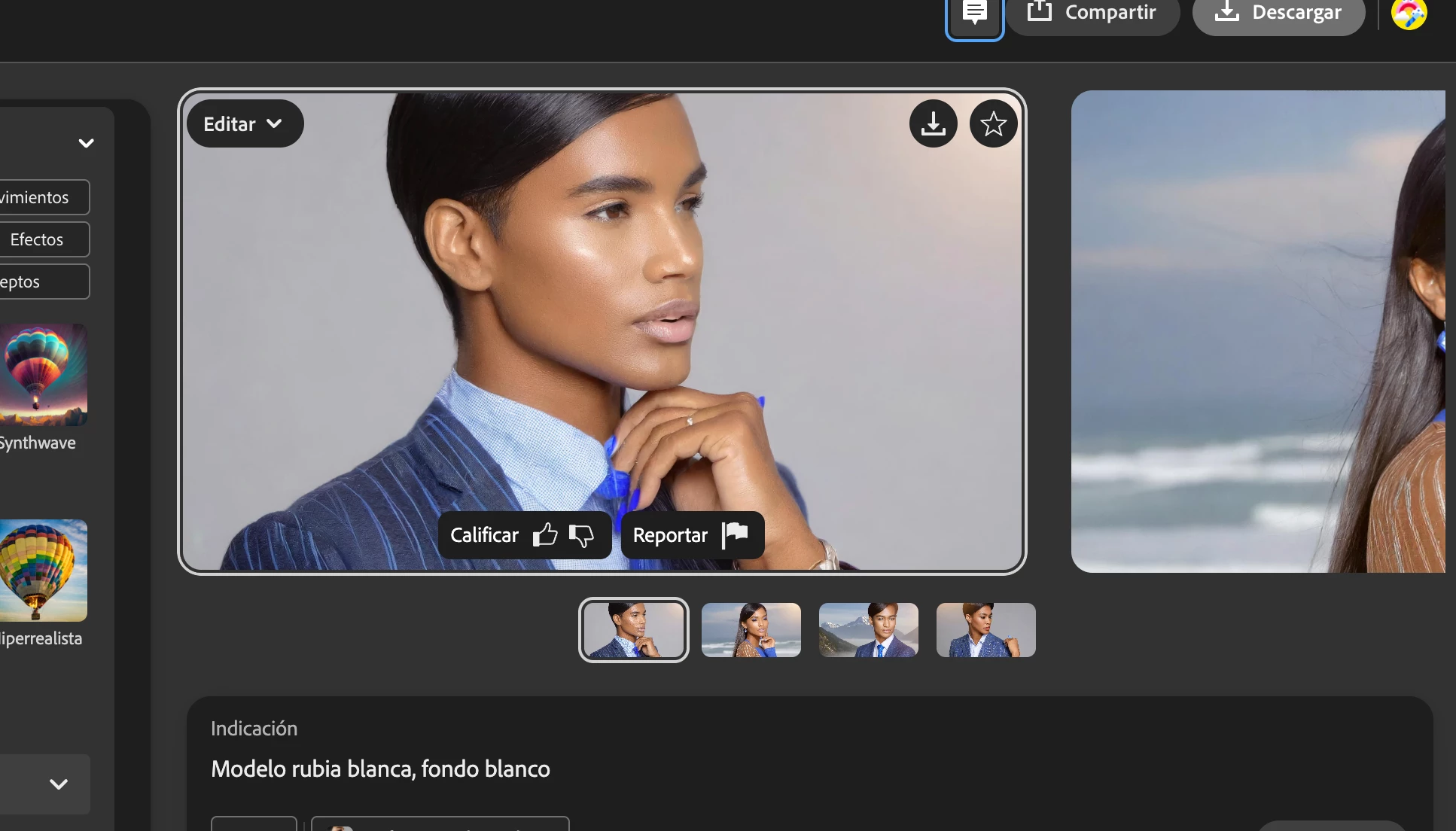
Task: Select the third thumbnail with mountains
Action: point(868,630)
